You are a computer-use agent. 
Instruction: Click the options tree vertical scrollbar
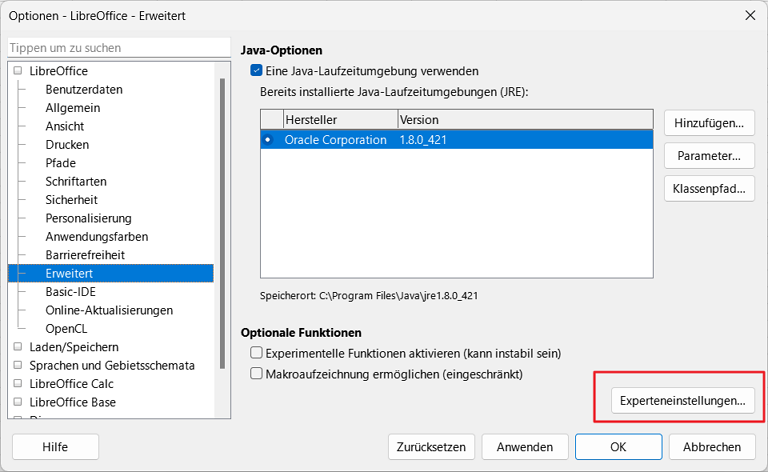(x=222, y=223)
